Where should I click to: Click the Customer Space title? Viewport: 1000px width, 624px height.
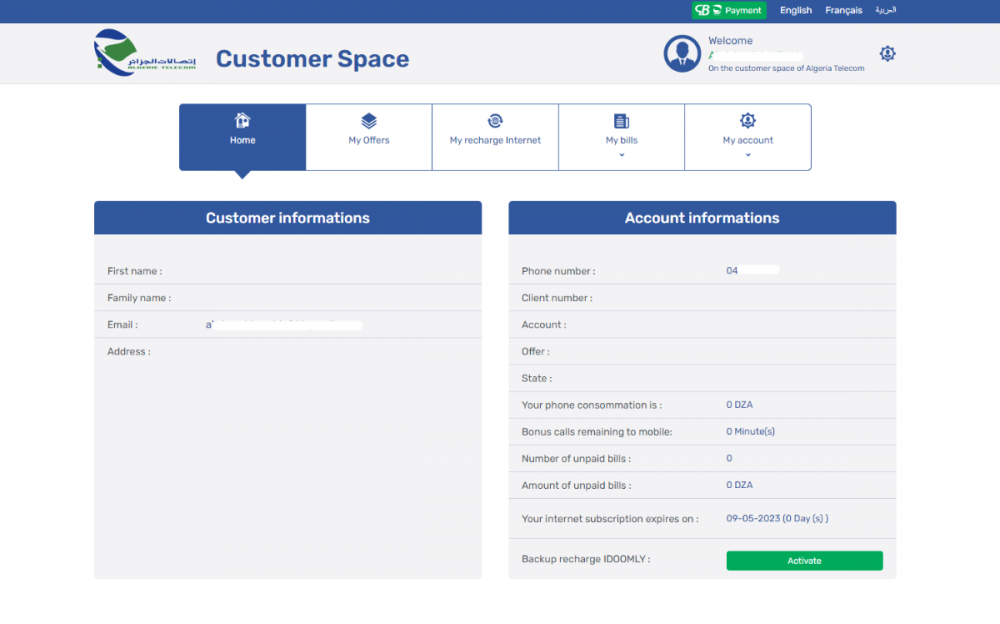coord(312,59)
